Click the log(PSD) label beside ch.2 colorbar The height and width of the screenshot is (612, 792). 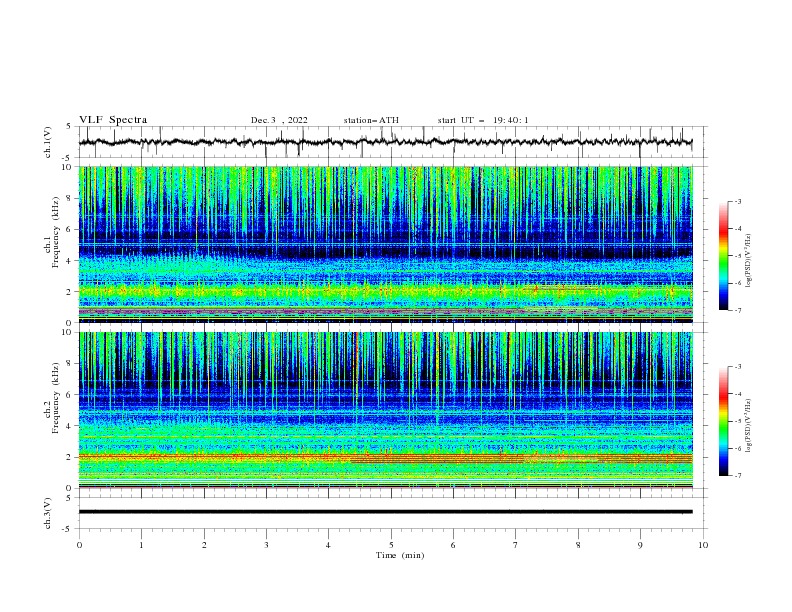point(748,427)
